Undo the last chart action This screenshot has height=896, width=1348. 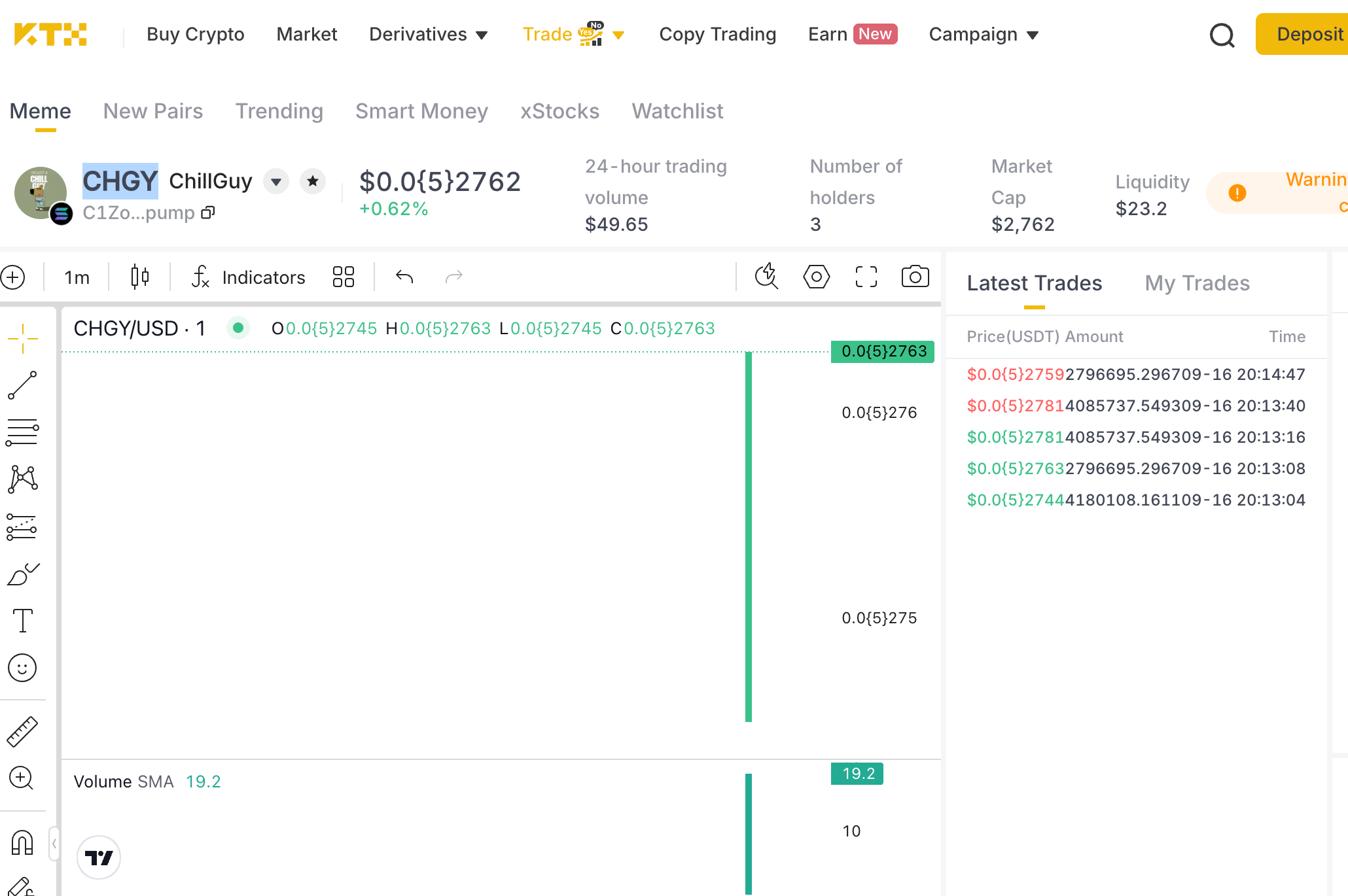click(404, 277)
